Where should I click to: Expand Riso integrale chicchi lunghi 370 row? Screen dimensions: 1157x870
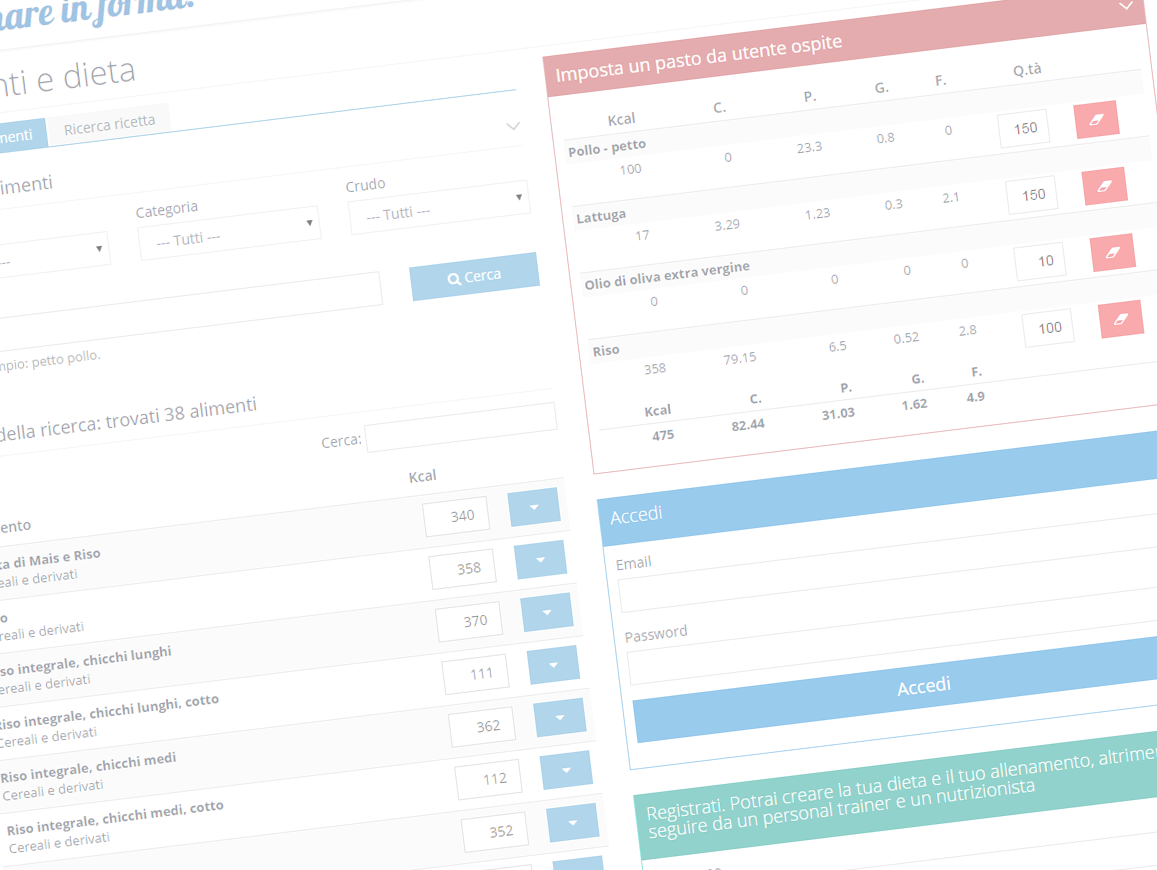pyautogui.click(x=547, y=612)
